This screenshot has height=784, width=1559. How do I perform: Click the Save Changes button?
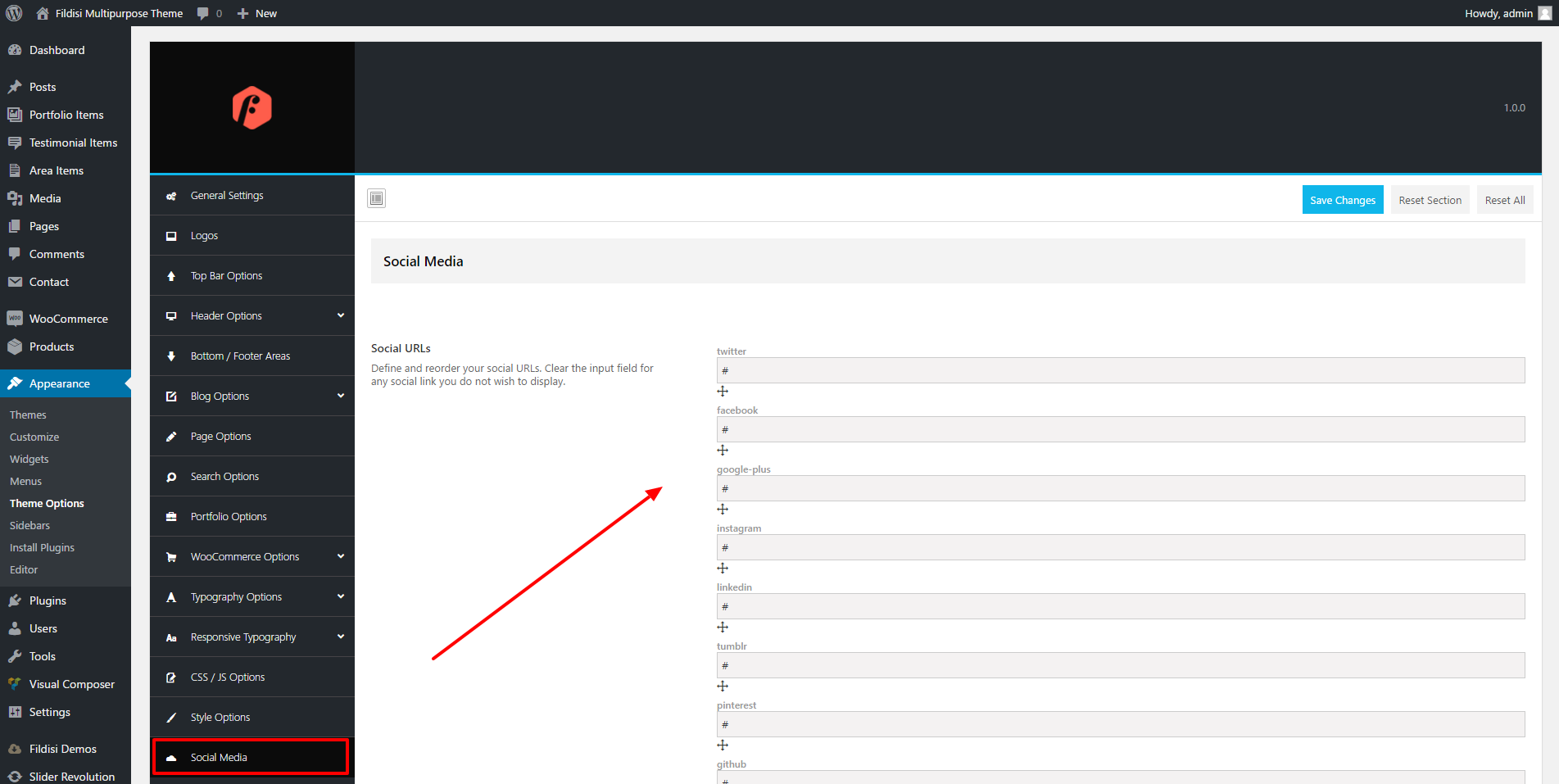point(1343,200)
